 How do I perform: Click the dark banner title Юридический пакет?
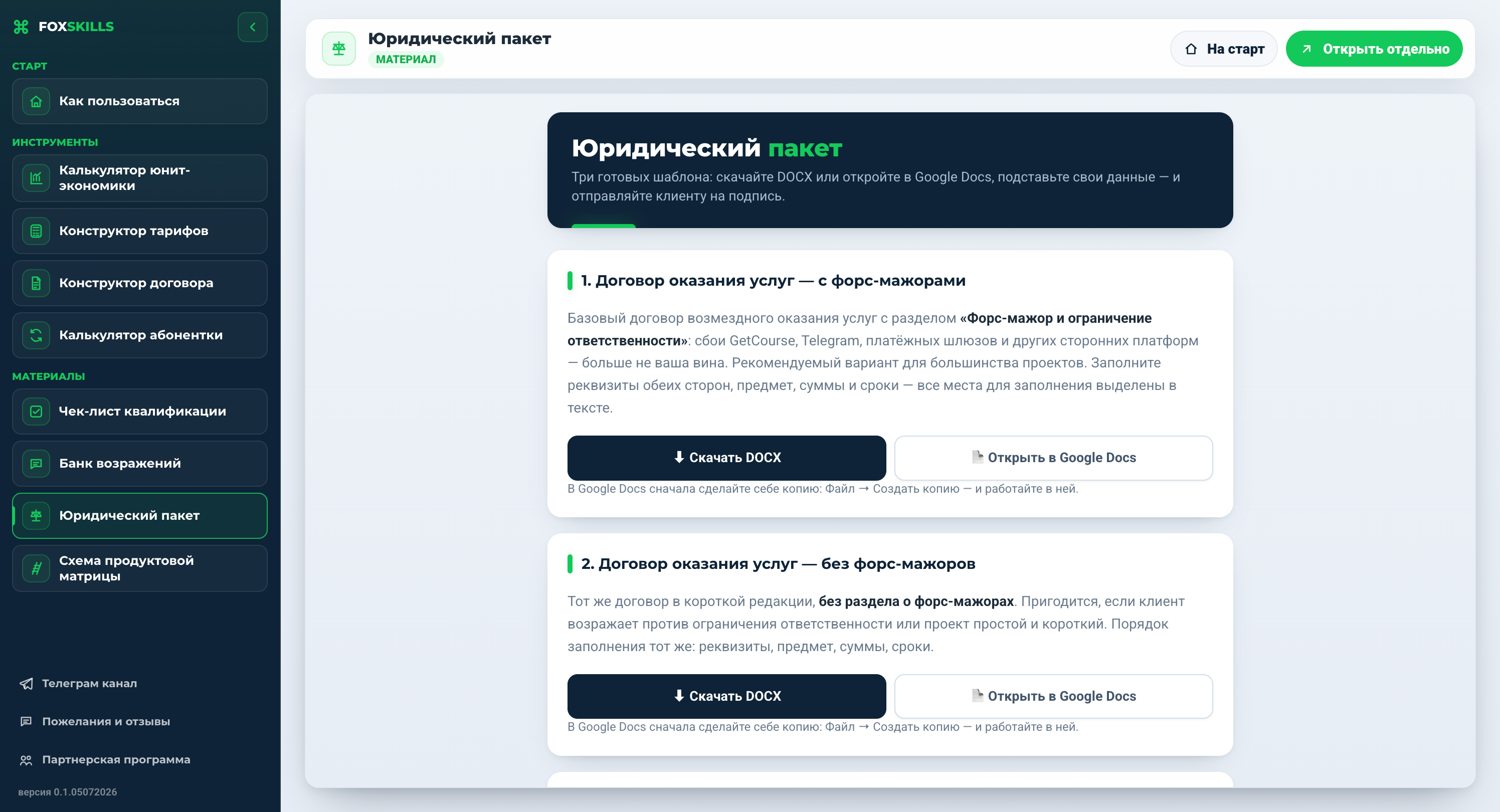706,148
